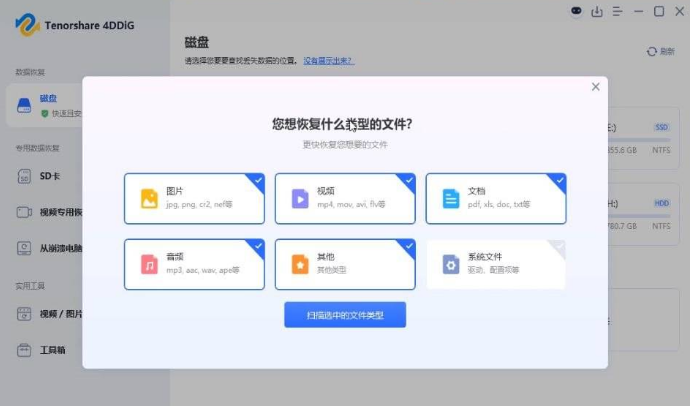
Task: Select the 磁盘 disk icon in sidebar
Action: tap(24, 105)
